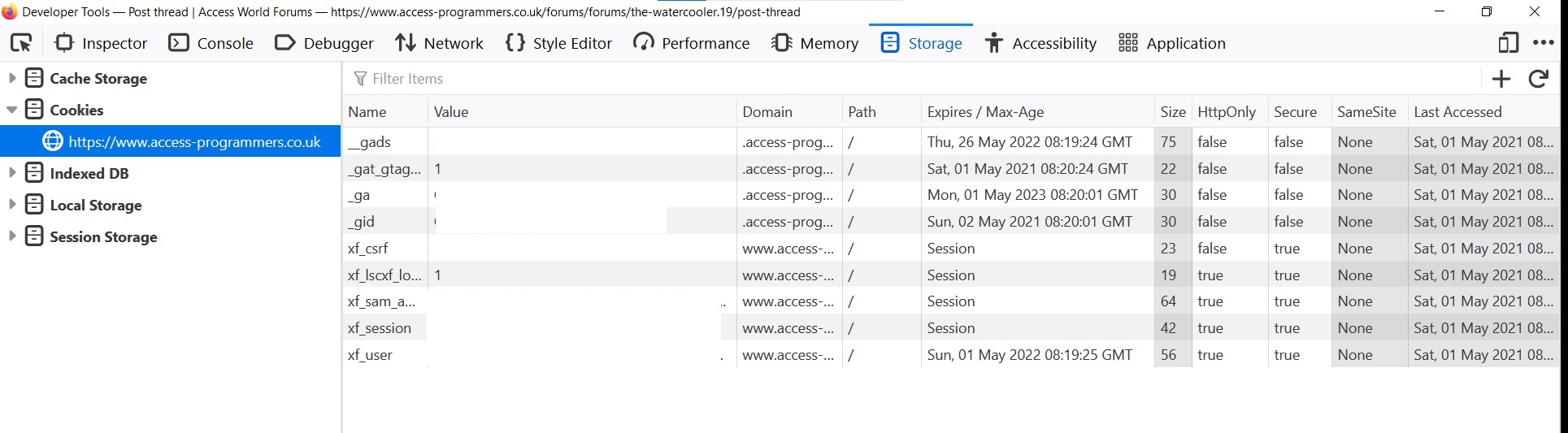Viewport: 1568px width, 433px height.
Task: Sort cookies by the Size column header
Action: coord(1172,112)
